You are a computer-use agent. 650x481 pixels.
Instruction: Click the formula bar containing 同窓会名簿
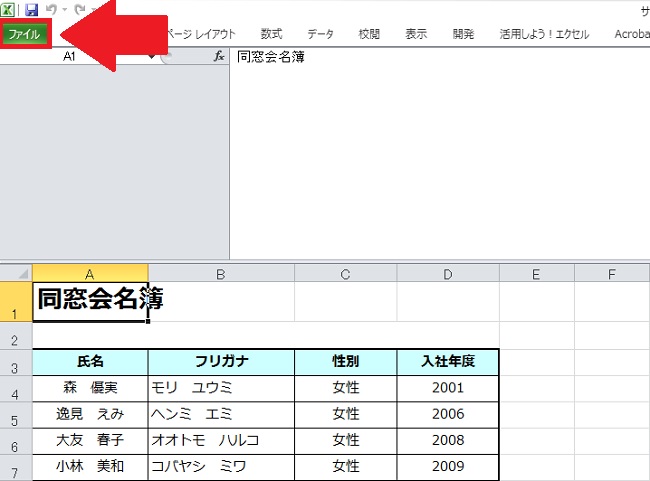440,57
